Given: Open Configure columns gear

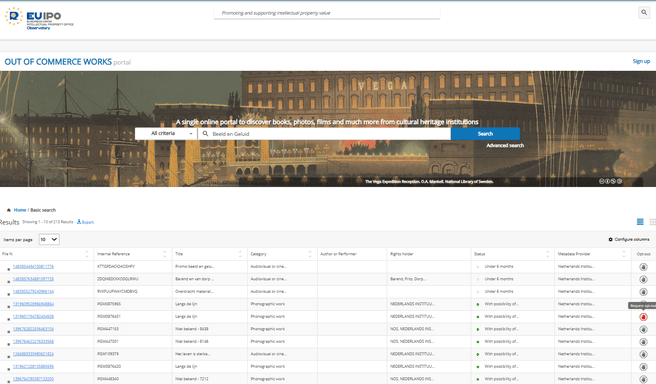Looking at the screenshot, I should coord(610,239).
